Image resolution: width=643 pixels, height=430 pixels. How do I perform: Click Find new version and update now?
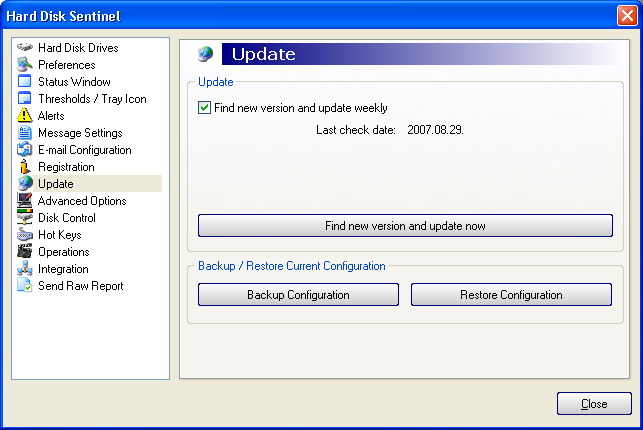click(x=405, y=225)
